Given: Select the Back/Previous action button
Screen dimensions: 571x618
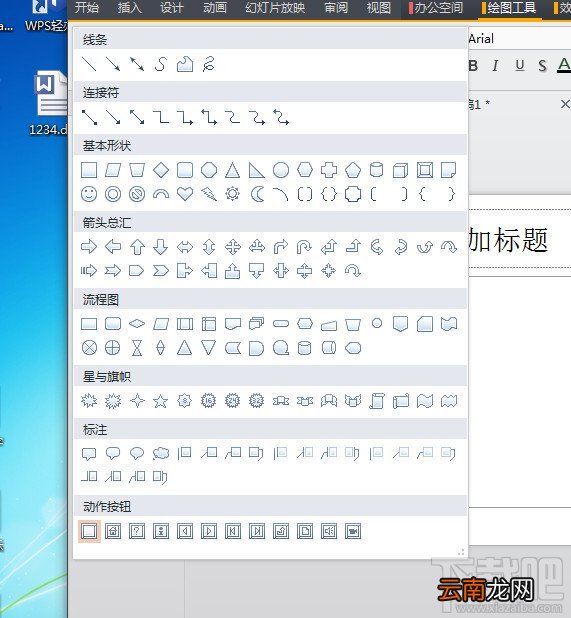Looking at the screenshot, I should 185,531.
